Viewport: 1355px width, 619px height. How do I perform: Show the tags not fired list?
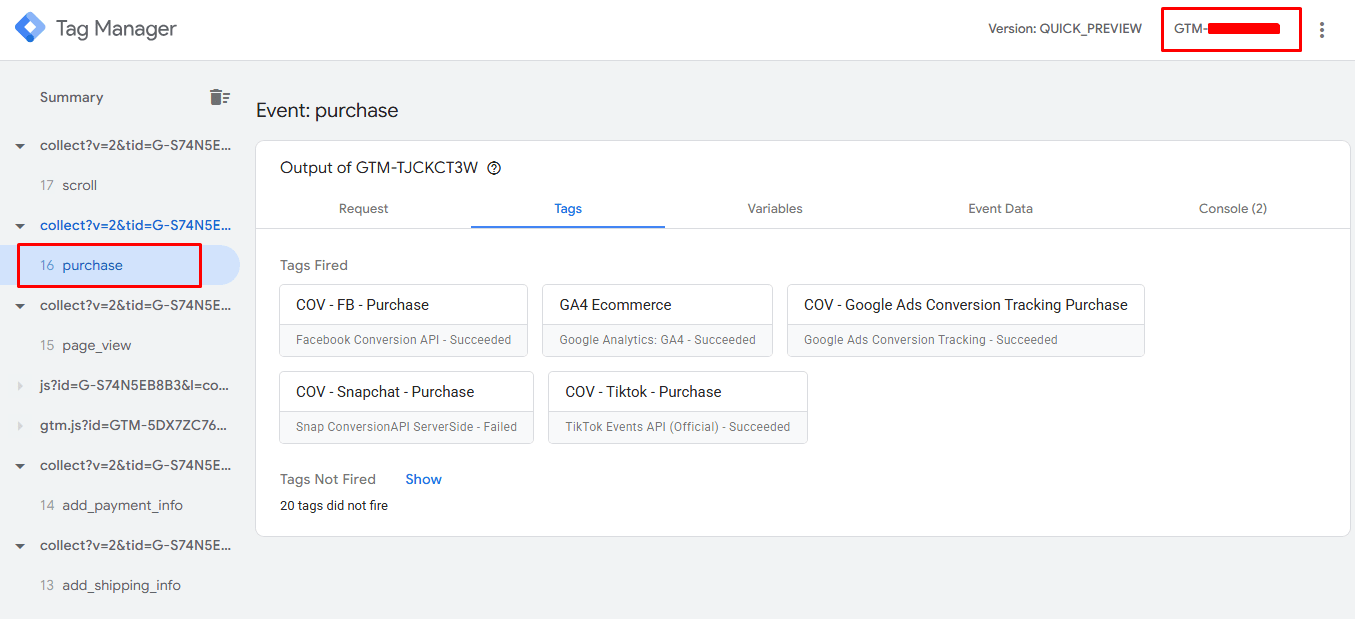423,479
